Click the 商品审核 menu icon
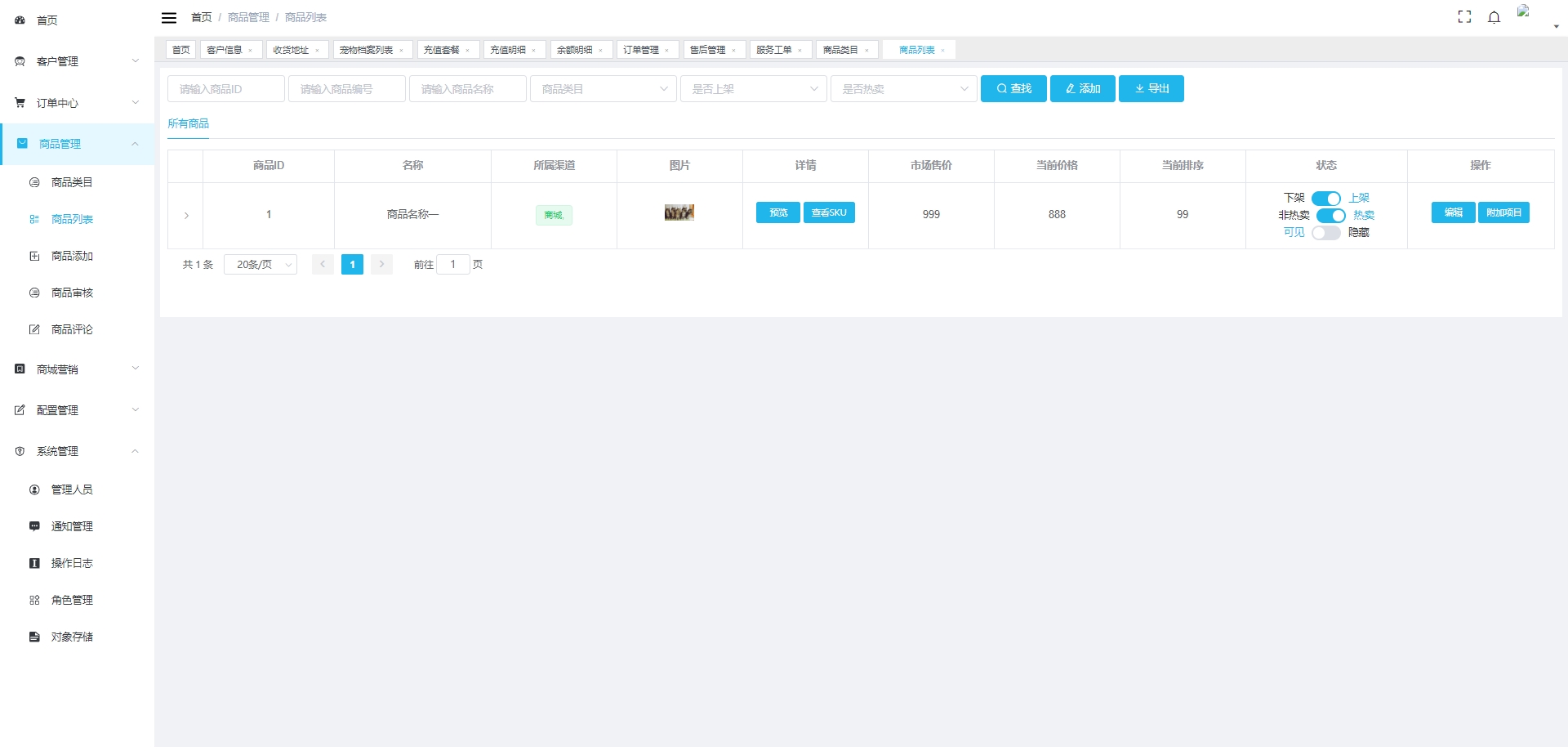Screen dimensions: 1568x751 pyautogui.click(x=34, y=293)
